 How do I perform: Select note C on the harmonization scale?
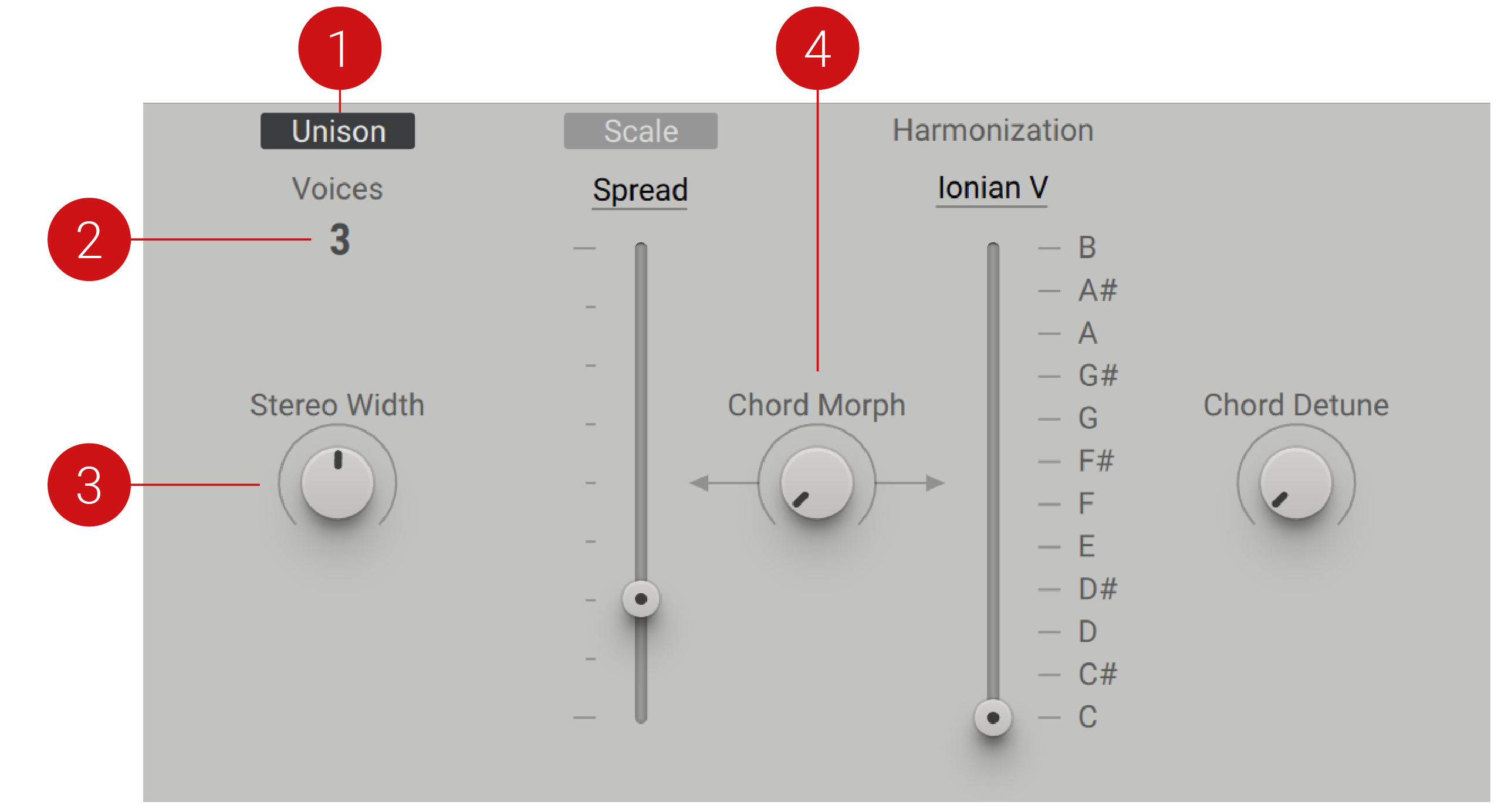(x=1087, y=716)
